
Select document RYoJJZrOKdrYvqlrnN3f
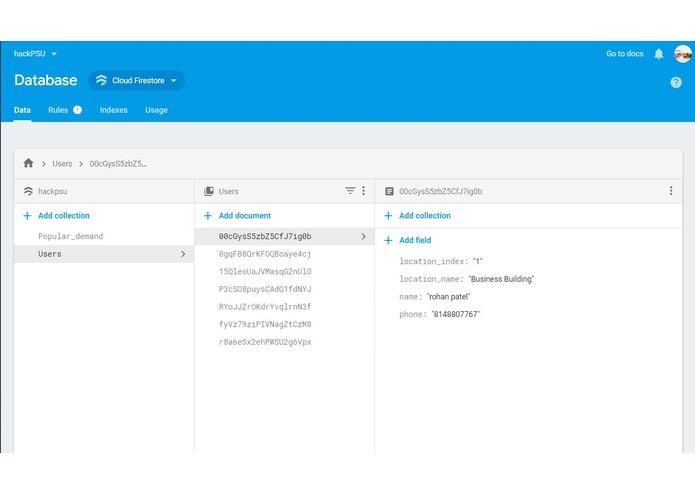[265, 307]
